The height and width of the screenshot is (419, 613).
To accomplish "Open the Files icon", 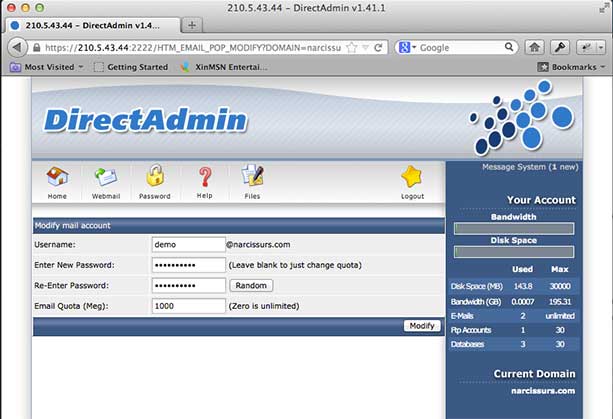I will tap(253, 175).
